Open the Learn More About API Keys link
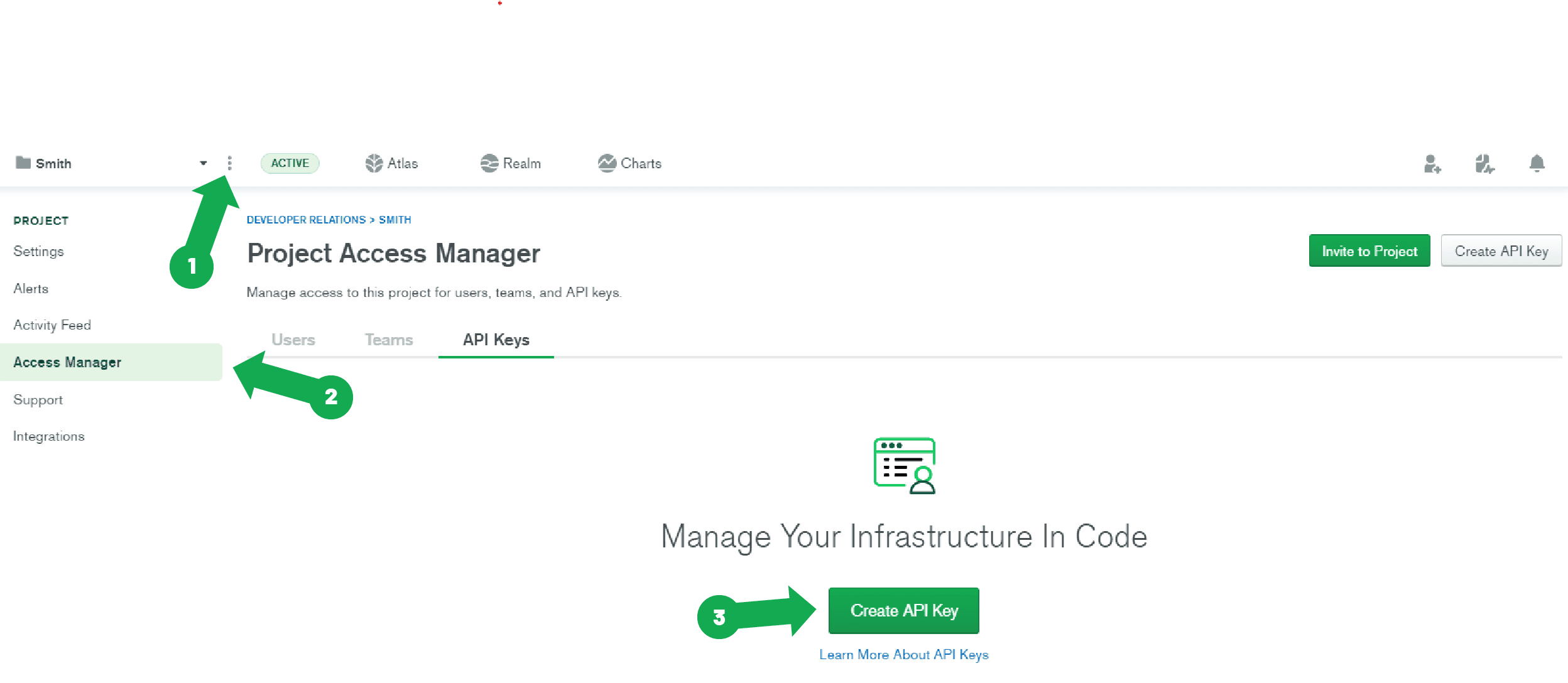 click(x=904, y=654)
